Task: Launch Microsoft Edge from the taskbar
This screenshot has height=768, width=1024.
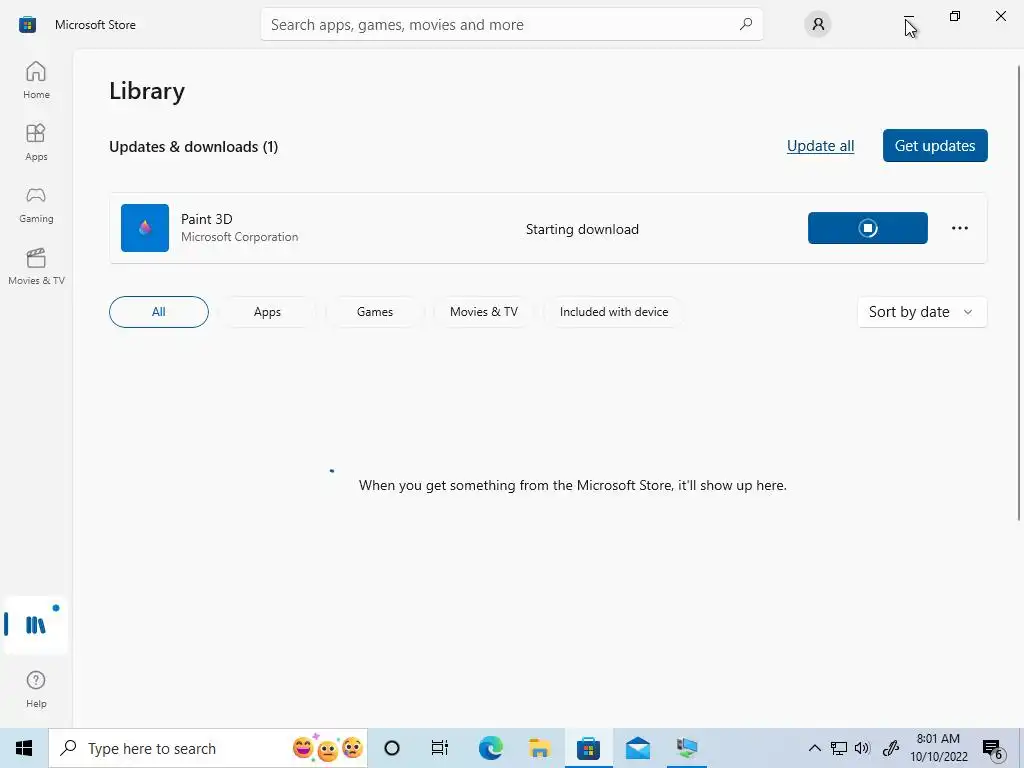Action: 490,748
